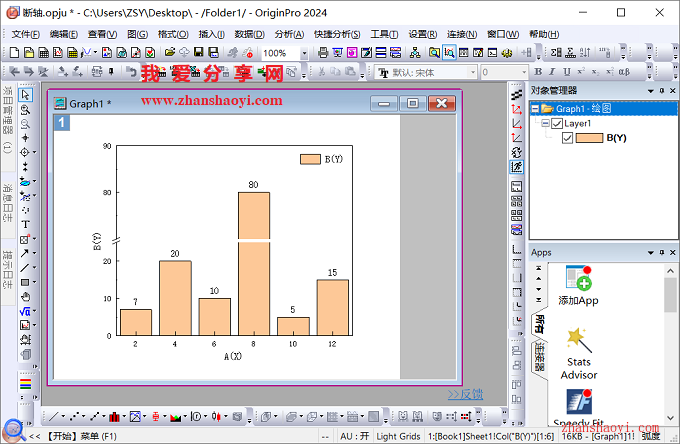Open the 分析(A) menu
The image size is (680, 444).
[289, 34]
